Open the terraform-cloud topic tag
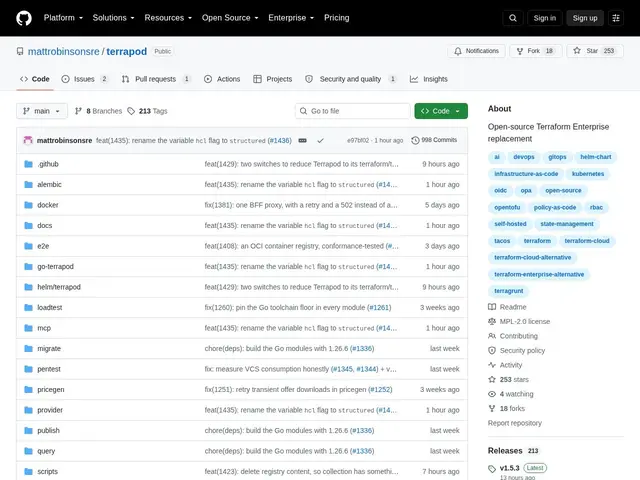The image size is (640, 480). 587,241
